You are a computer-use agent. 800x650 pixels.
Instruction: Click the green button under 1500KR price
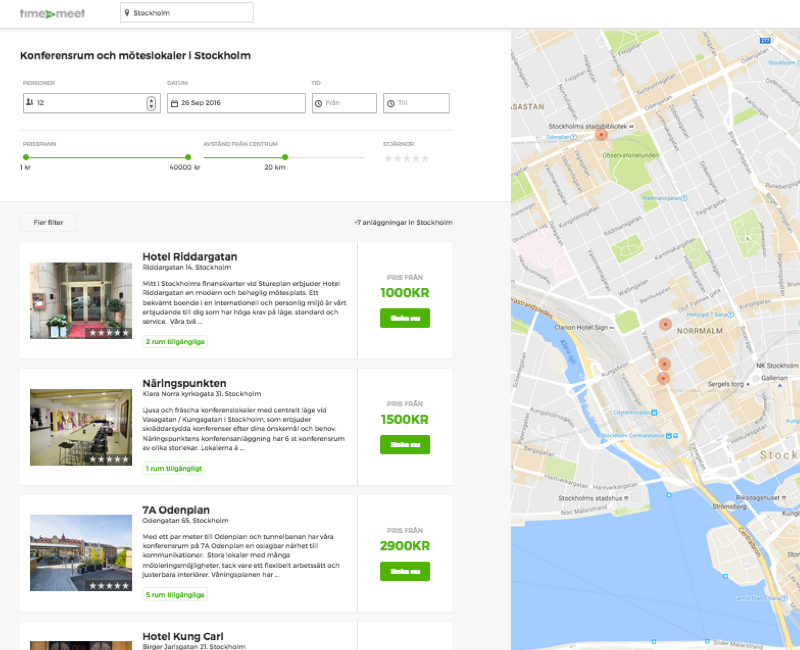(404, 444)
